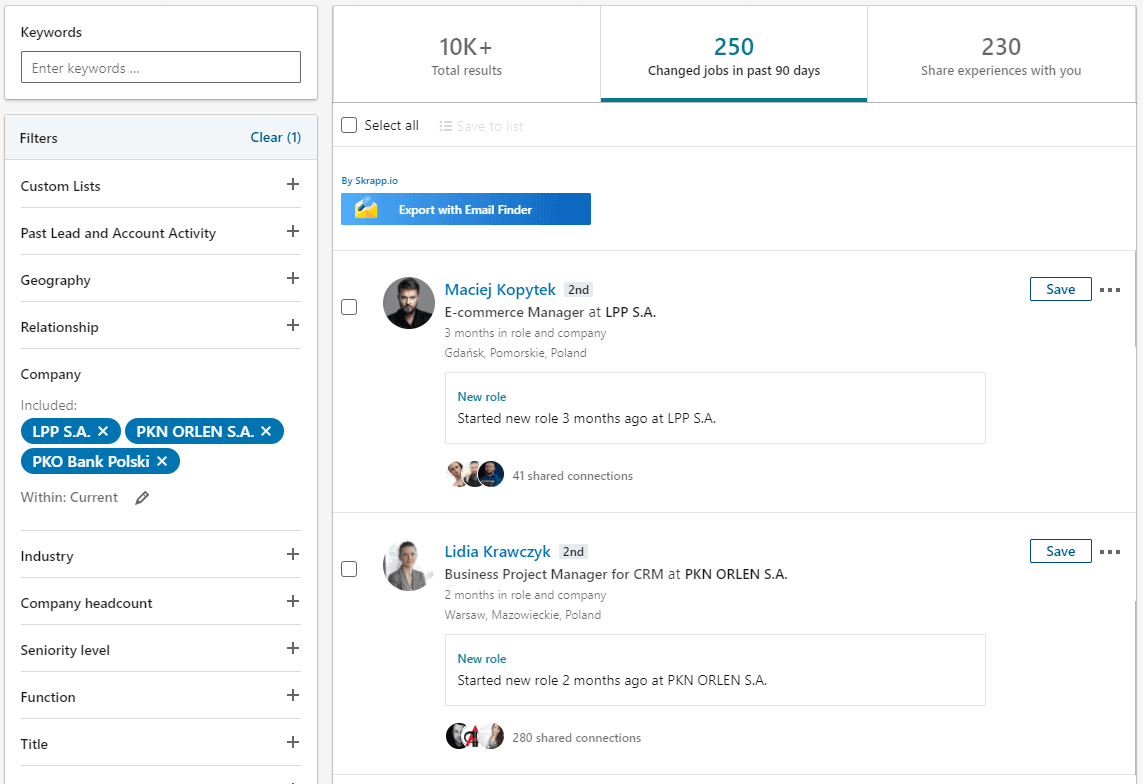
Task: Click the Skrapp envelope icon on export button
Action: tap(366, 209)
